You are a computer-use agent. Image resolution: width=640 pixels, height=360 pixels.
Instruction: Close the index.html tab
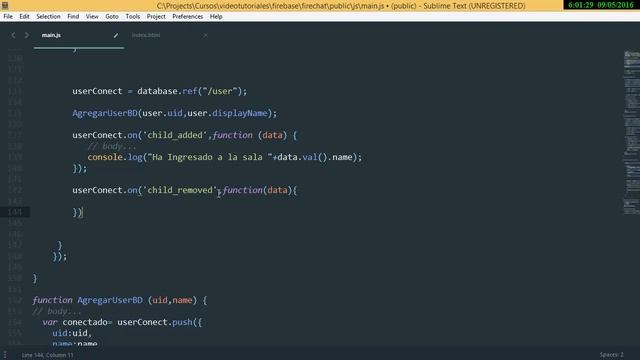[206, 35]
